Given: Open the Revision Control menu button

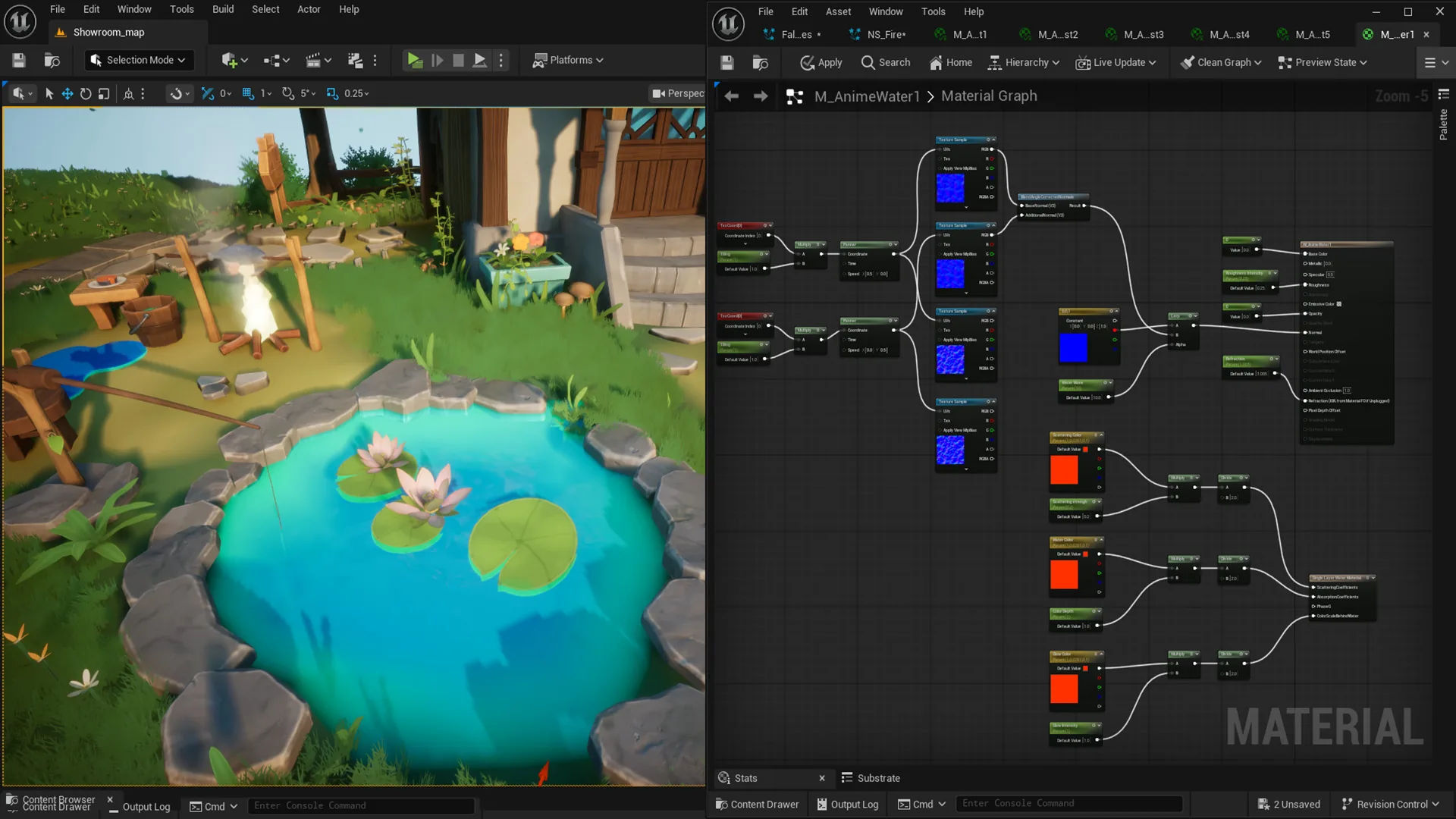Looking at the screenshot, I should pos(1390,804).
